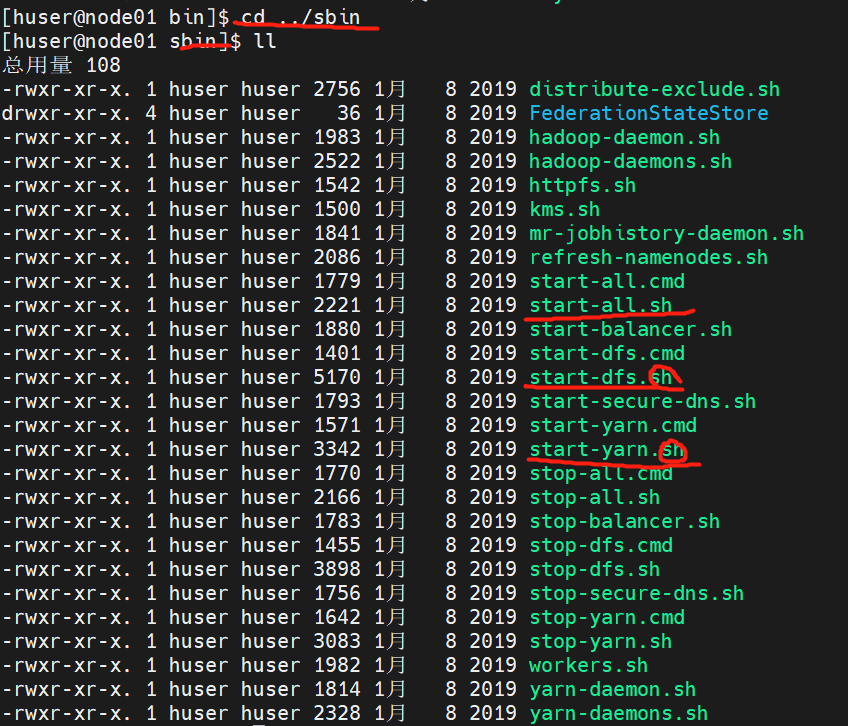Click the file size 3342
The image size is (848, 726).
(x=337, y=449)
